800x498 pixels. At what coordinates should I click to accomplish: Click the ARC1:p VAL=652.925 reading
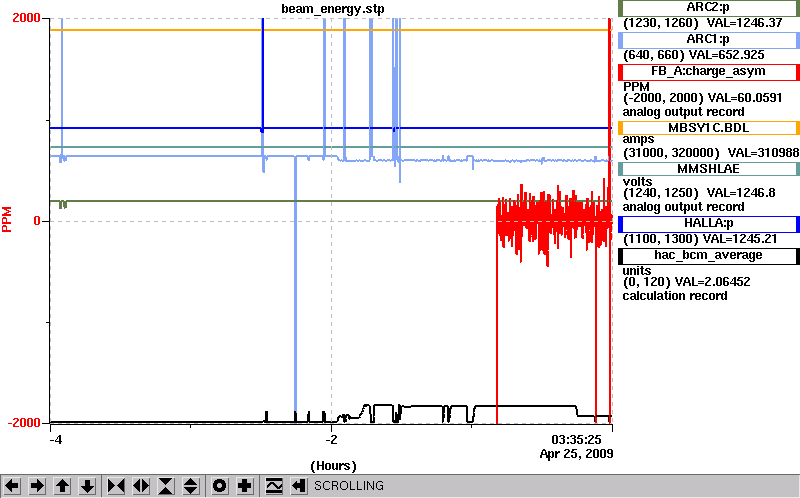(727, 55)
